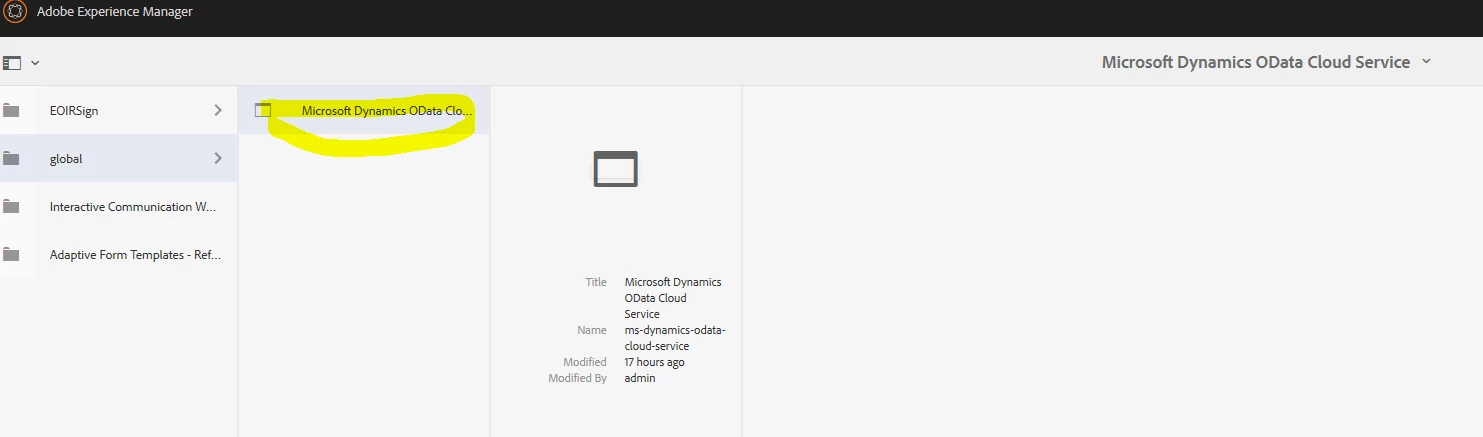
Task: Click the Adaptive Form Templates folder icon
Action: 11,254
